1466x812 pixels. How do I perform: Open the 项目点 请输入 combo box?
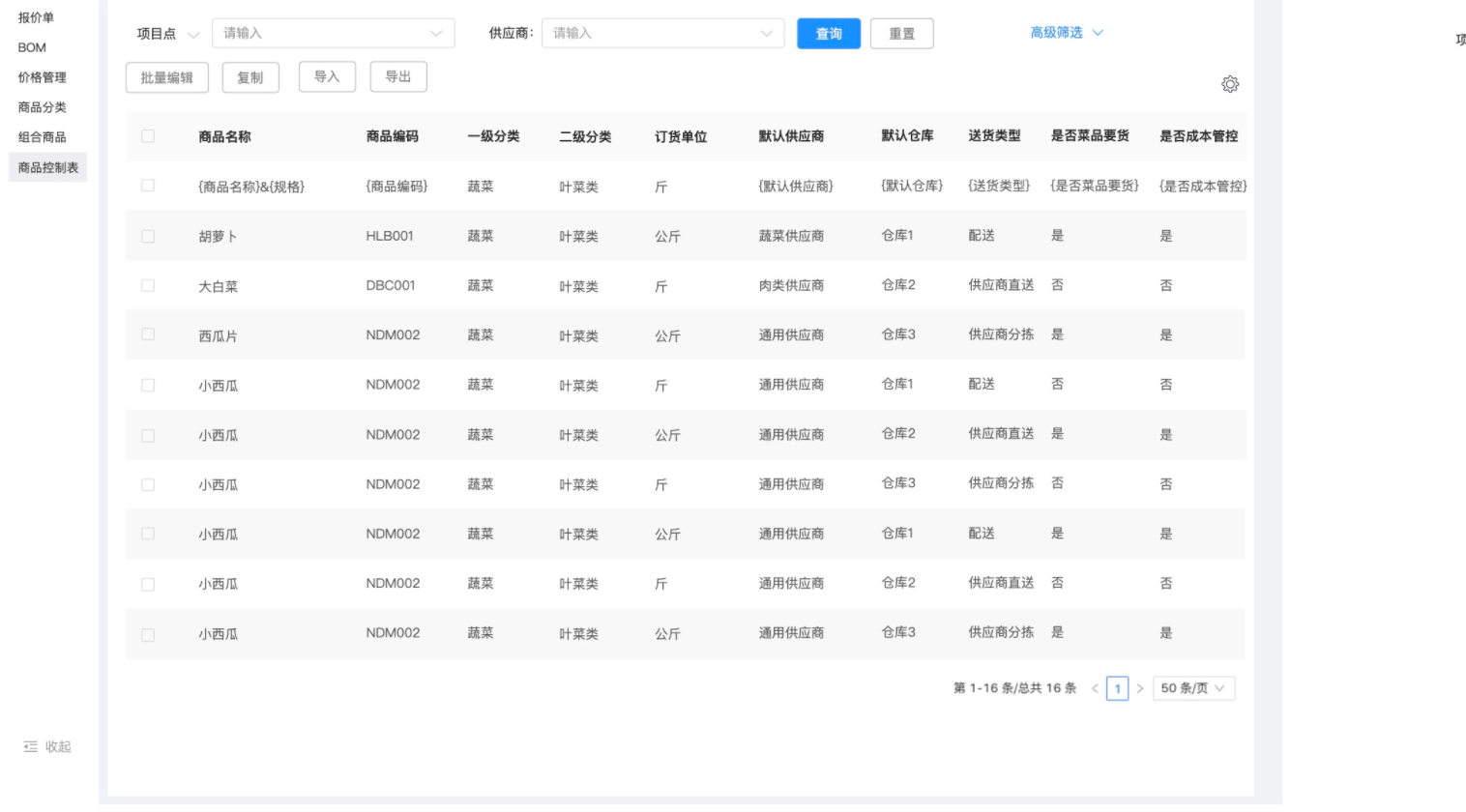[334, 33]
